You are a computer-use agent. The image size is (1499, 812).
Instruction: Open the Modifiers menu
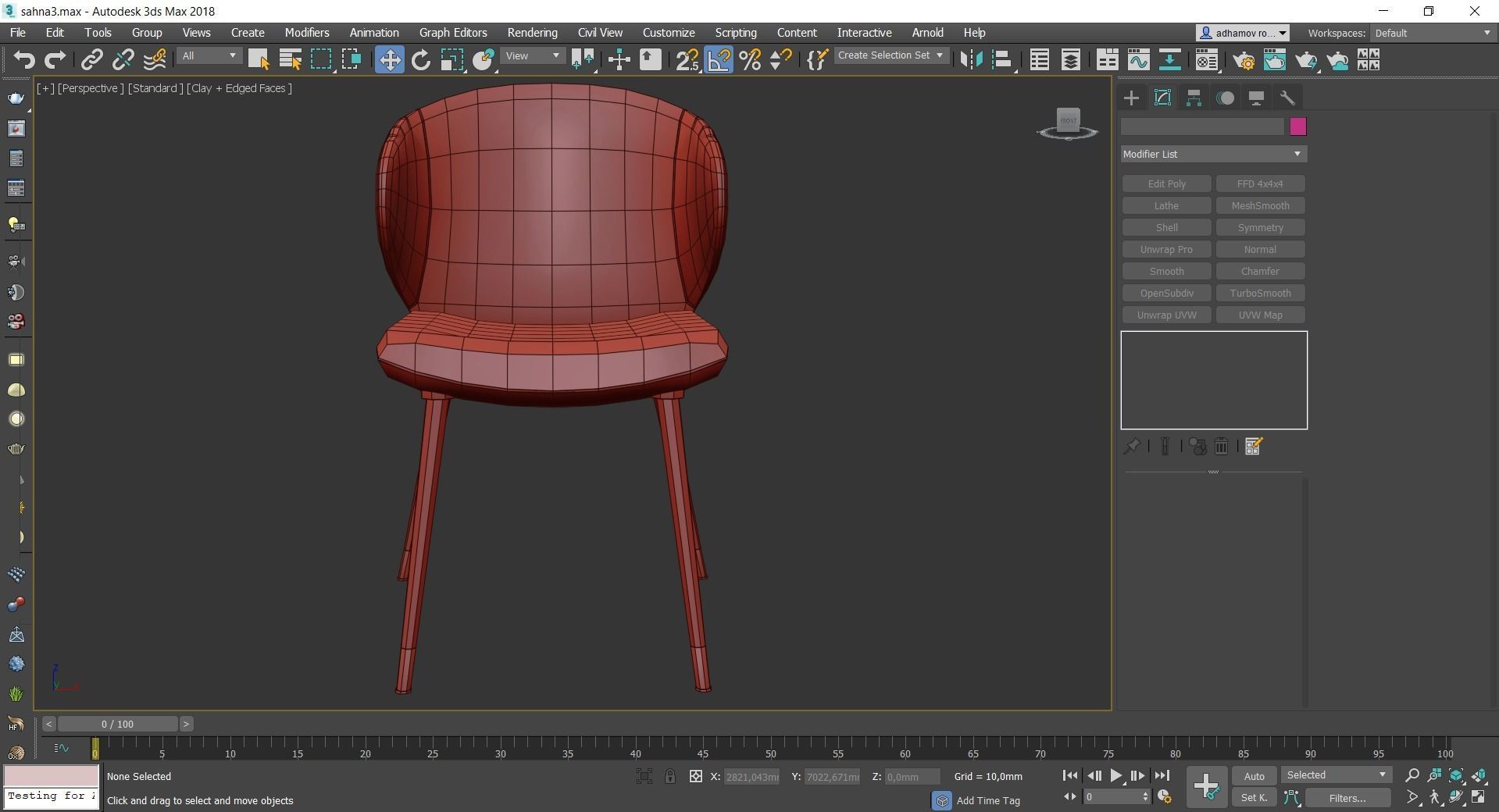(307, 33)
